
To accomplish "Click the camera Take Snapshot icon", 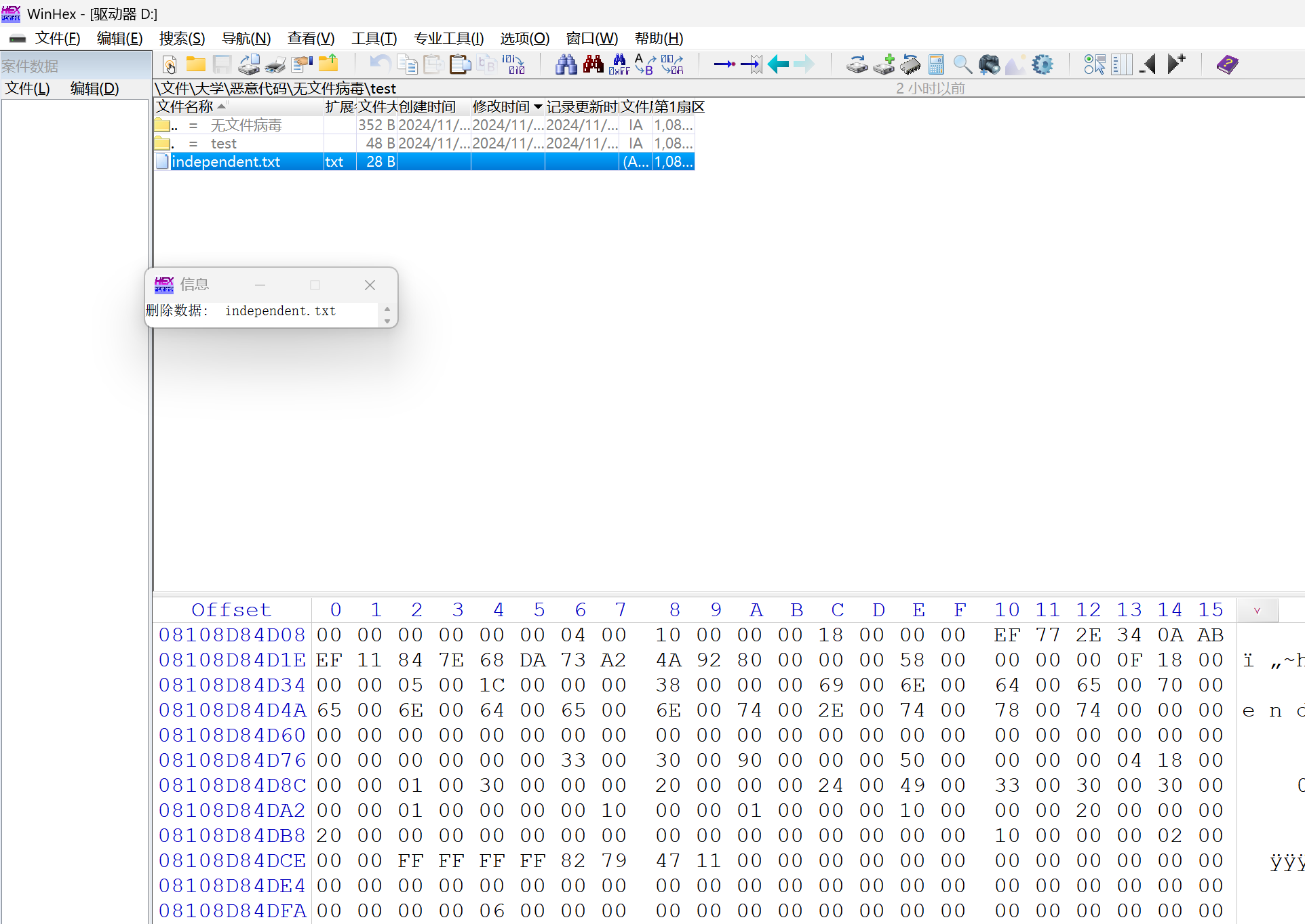I will point(990,65).
